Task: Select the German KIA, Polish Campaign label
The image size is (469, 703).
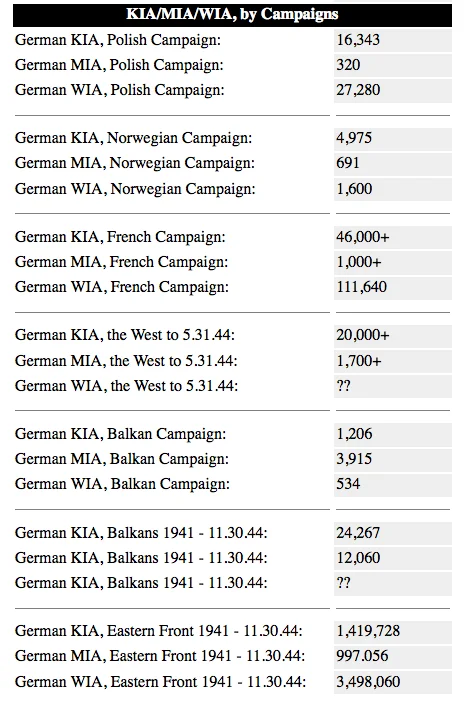Action: 118,40
